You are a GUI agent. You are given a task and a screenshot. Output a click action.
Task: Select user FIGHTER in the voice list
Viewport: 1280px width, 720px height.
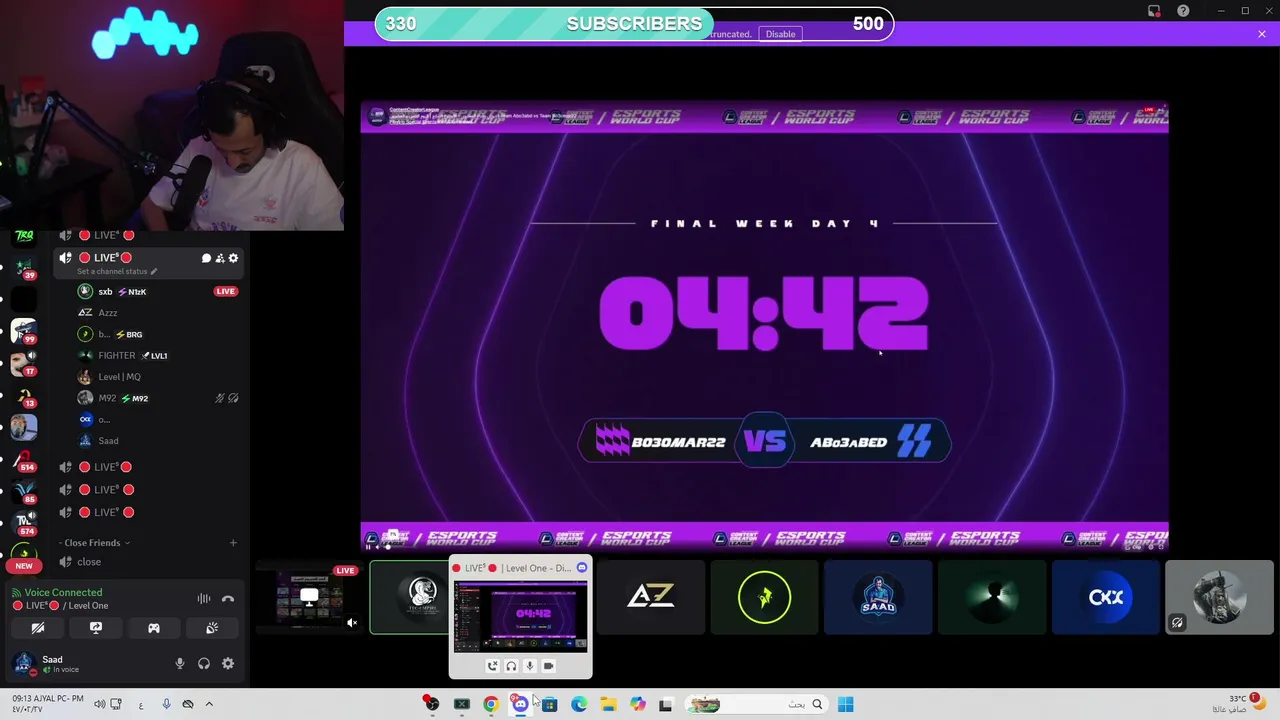click(158, 356)
